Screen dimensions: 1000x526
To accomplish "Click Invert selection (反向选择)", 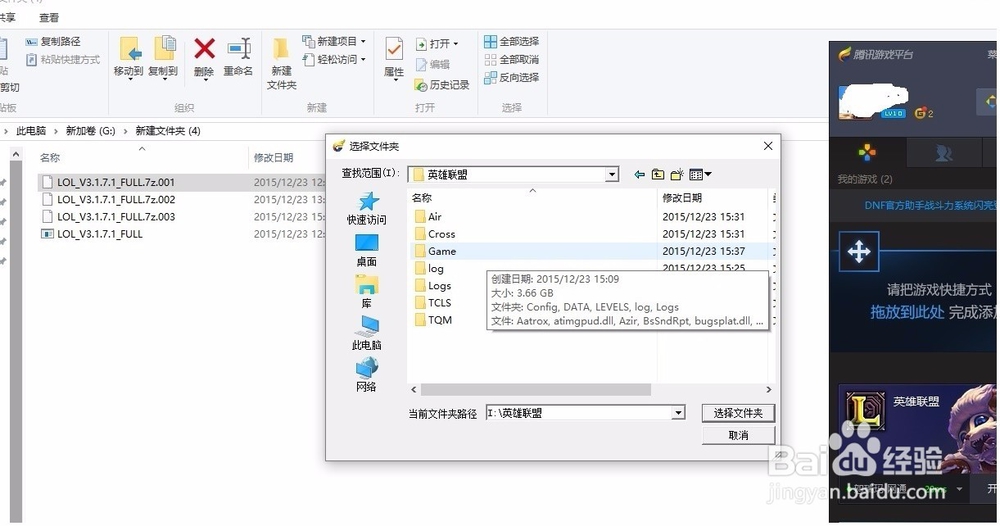I will tap(511, 77).
